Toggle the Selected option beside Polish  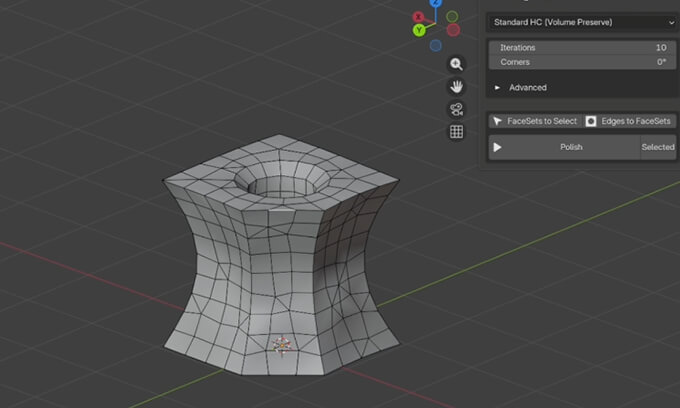tap(657, 147)
